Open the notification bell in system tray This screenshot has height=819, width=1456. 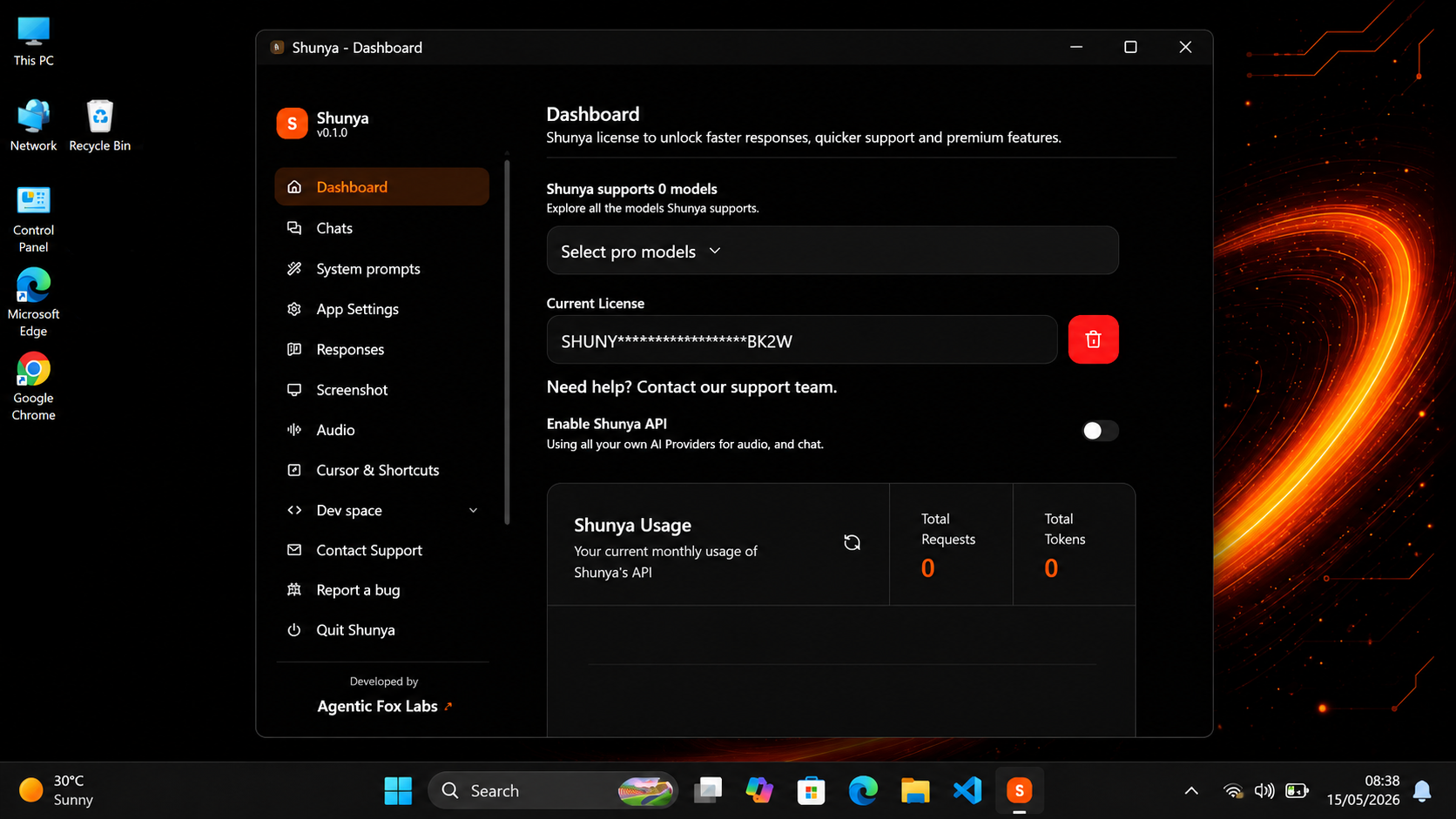(x=1422, y=790)
